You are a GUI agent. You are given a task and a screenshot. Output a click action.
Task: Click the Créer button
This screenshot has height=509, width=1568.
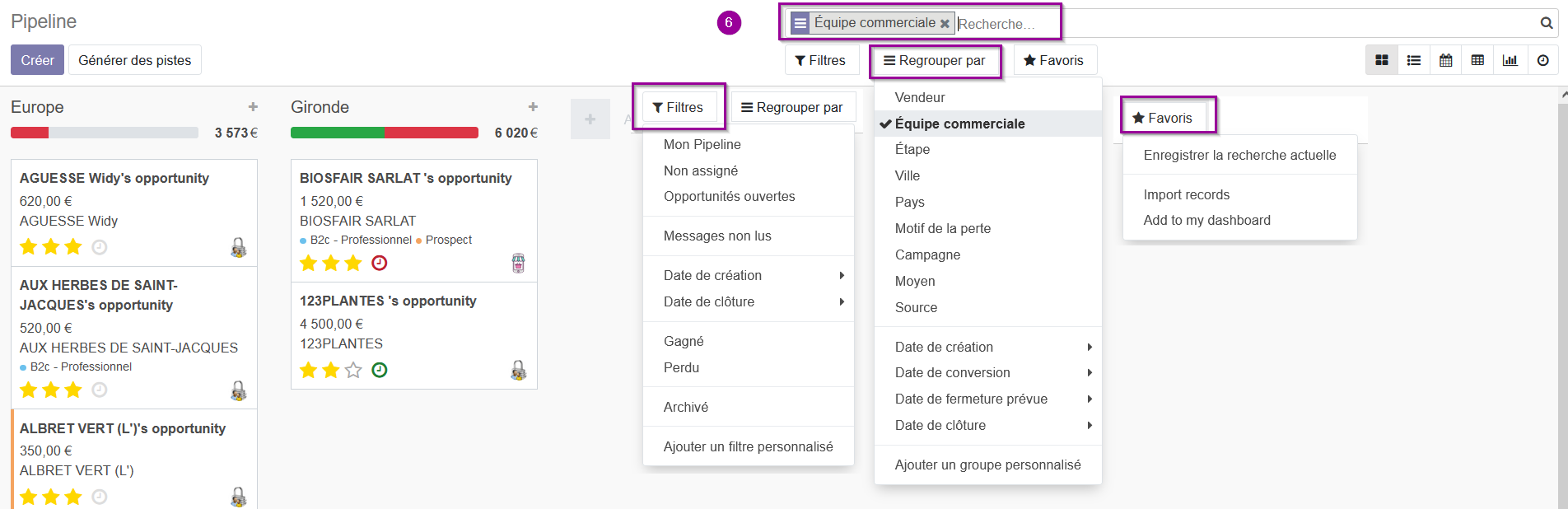pos(37,60)
